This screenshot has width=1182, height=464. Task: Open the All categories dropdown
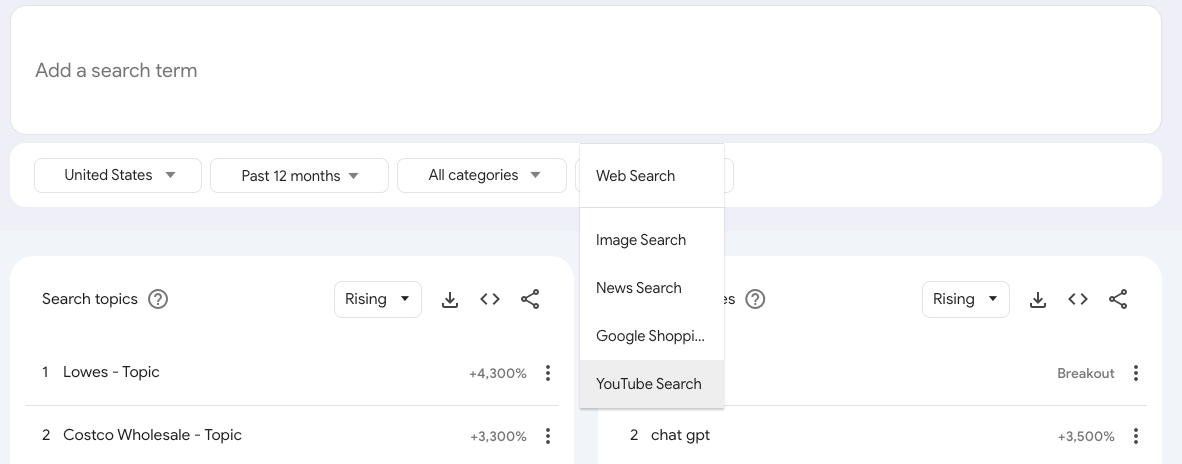pos(482,176)
